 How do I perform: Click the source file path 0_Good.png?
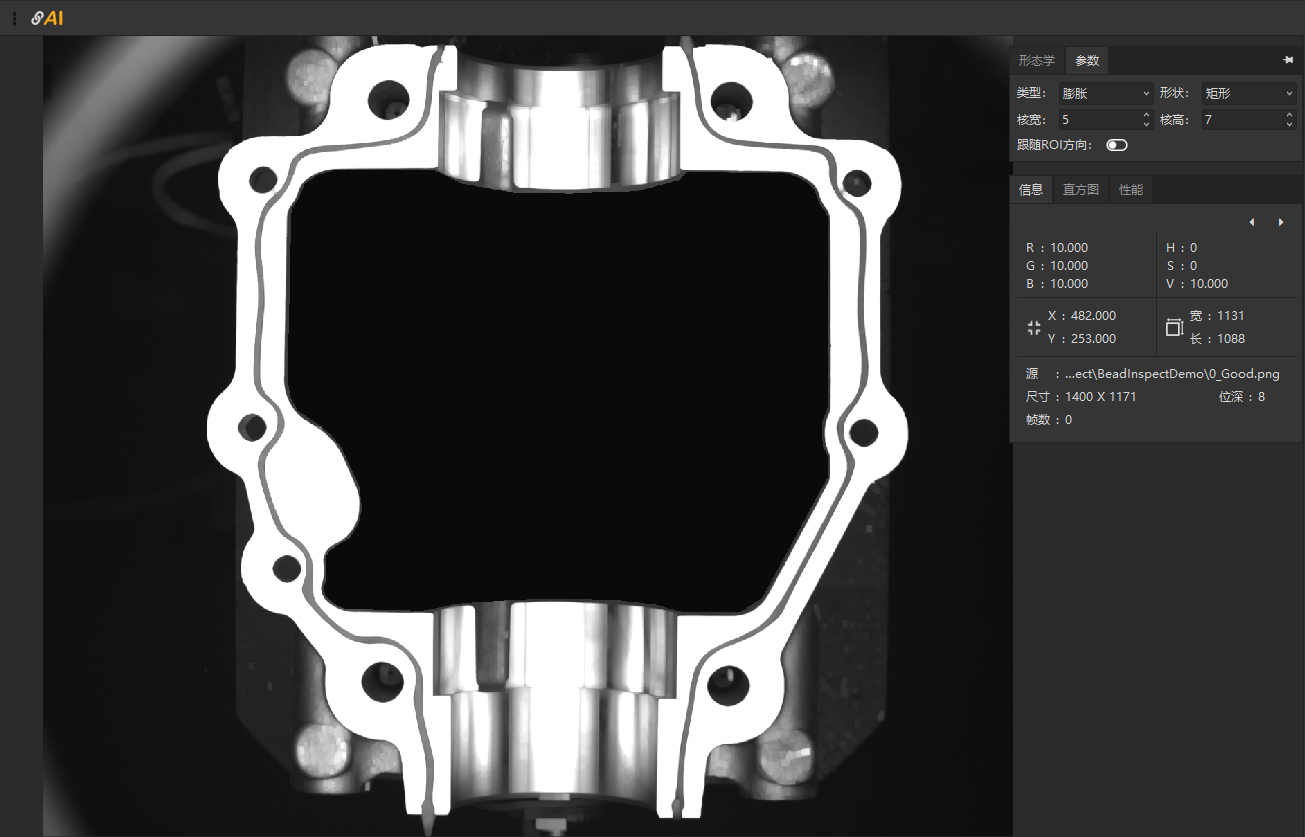1173,374
